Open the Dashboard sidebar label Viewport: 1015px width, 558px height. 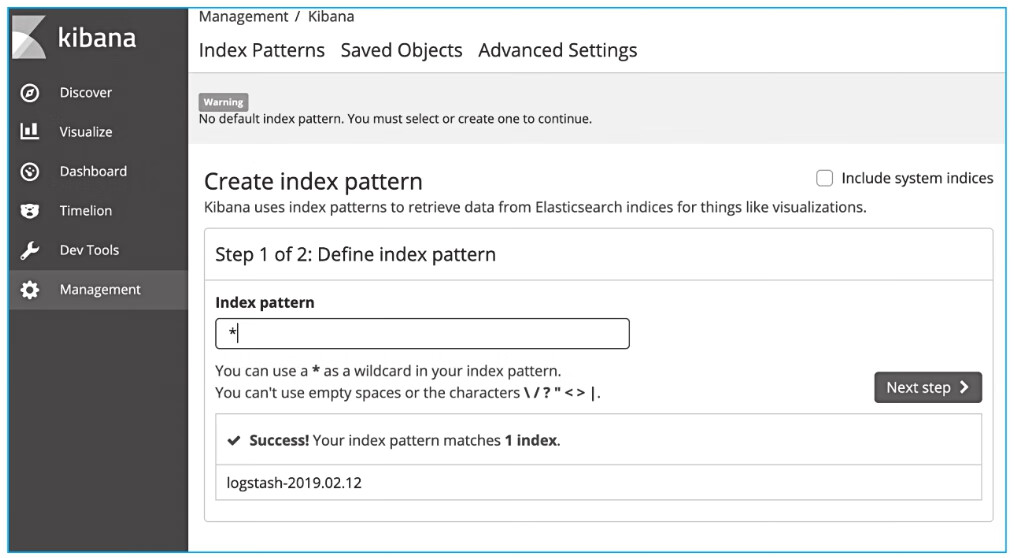click(x=93, y=171)
